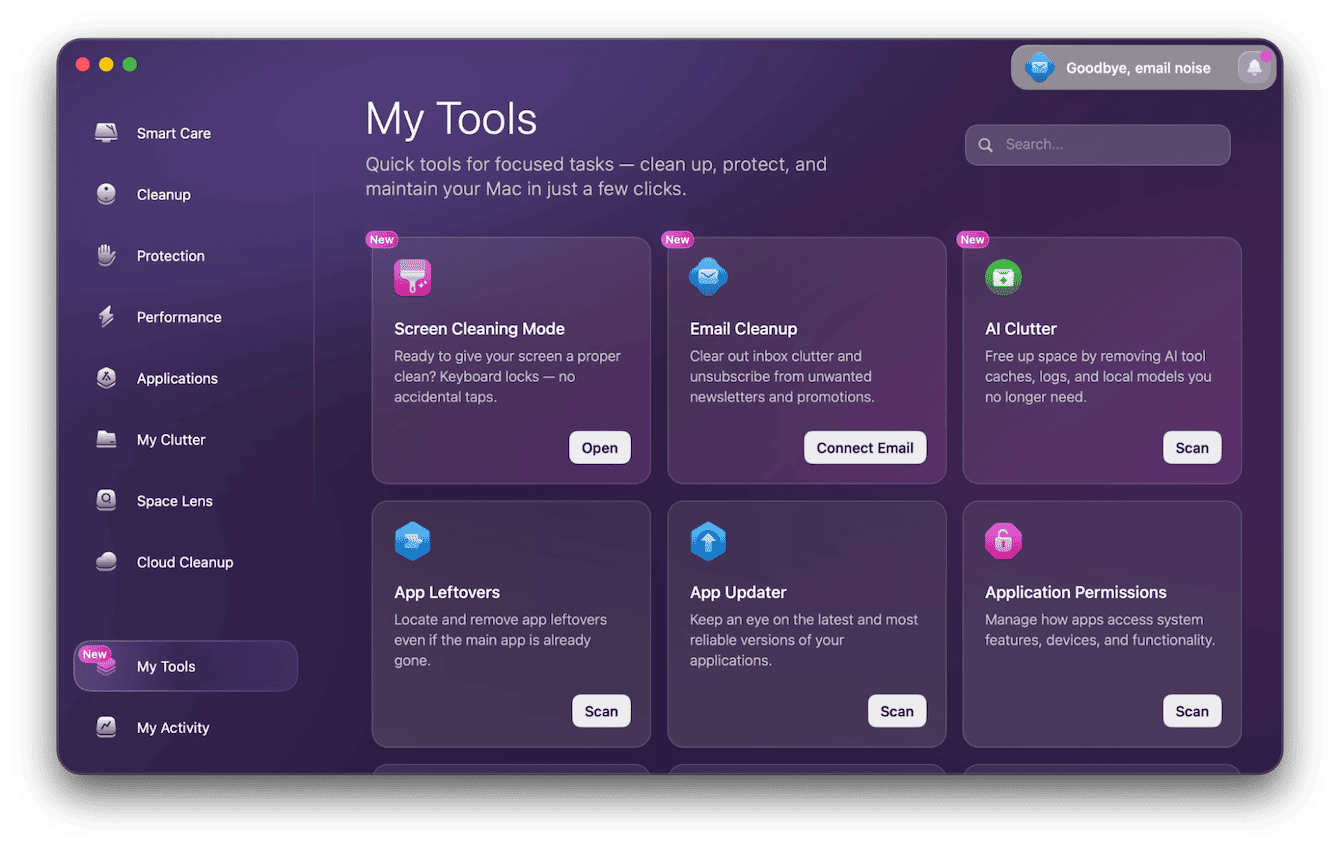Click the App Leftovers hexagon icon
The width and height of the screenshot is (1340, 850).
pos(412,541)
